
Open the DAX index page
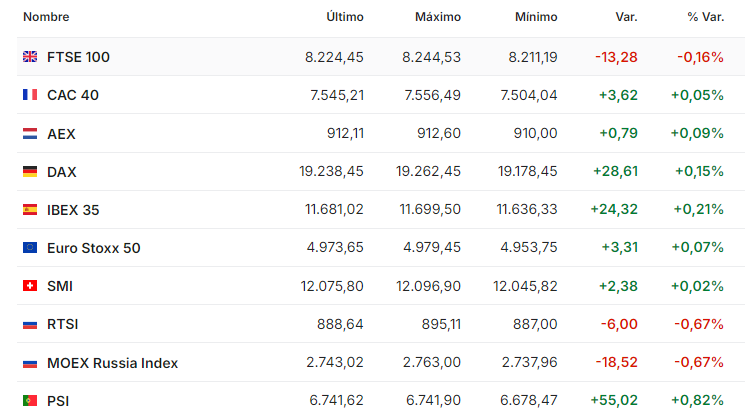(x=62, y=171)
